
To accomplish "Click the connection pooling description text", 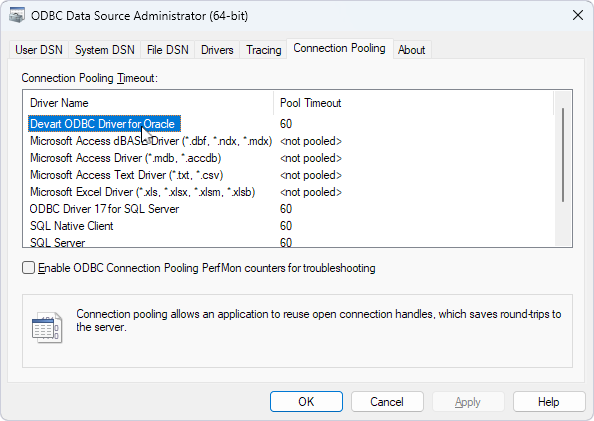I will [319, 320].
